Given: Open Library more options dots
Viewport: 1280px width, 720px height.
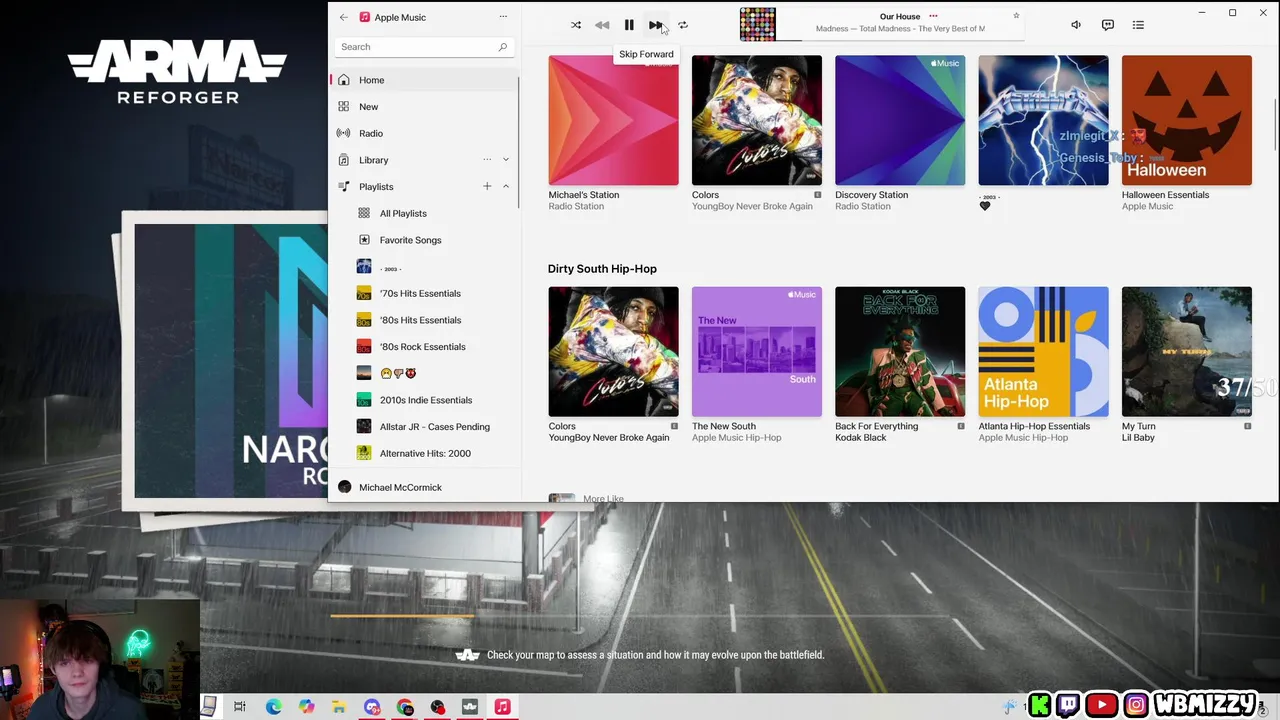Looking at the screenshot, I should (487, 160).
